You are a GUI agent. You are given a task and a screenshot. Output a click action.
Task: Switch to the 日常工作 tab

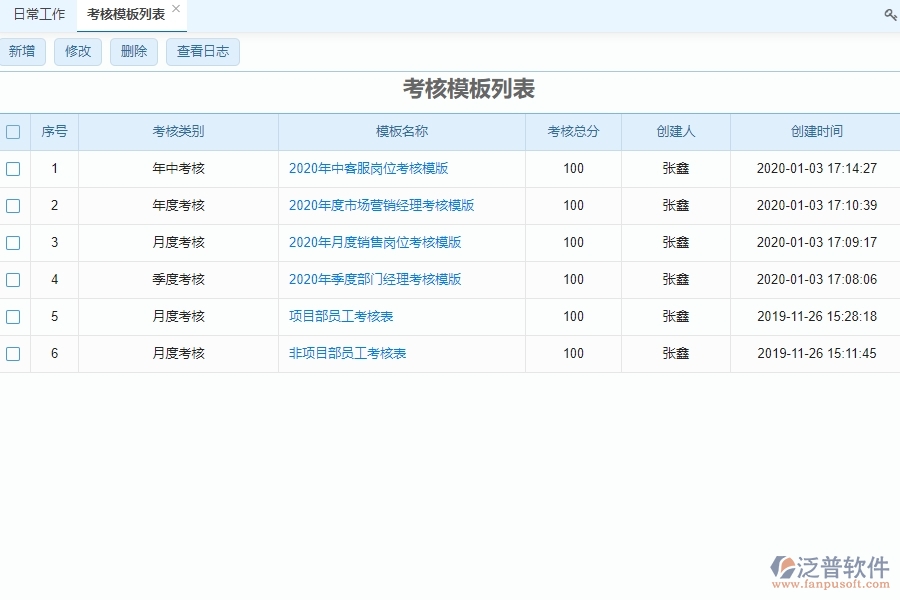point(40,14)
